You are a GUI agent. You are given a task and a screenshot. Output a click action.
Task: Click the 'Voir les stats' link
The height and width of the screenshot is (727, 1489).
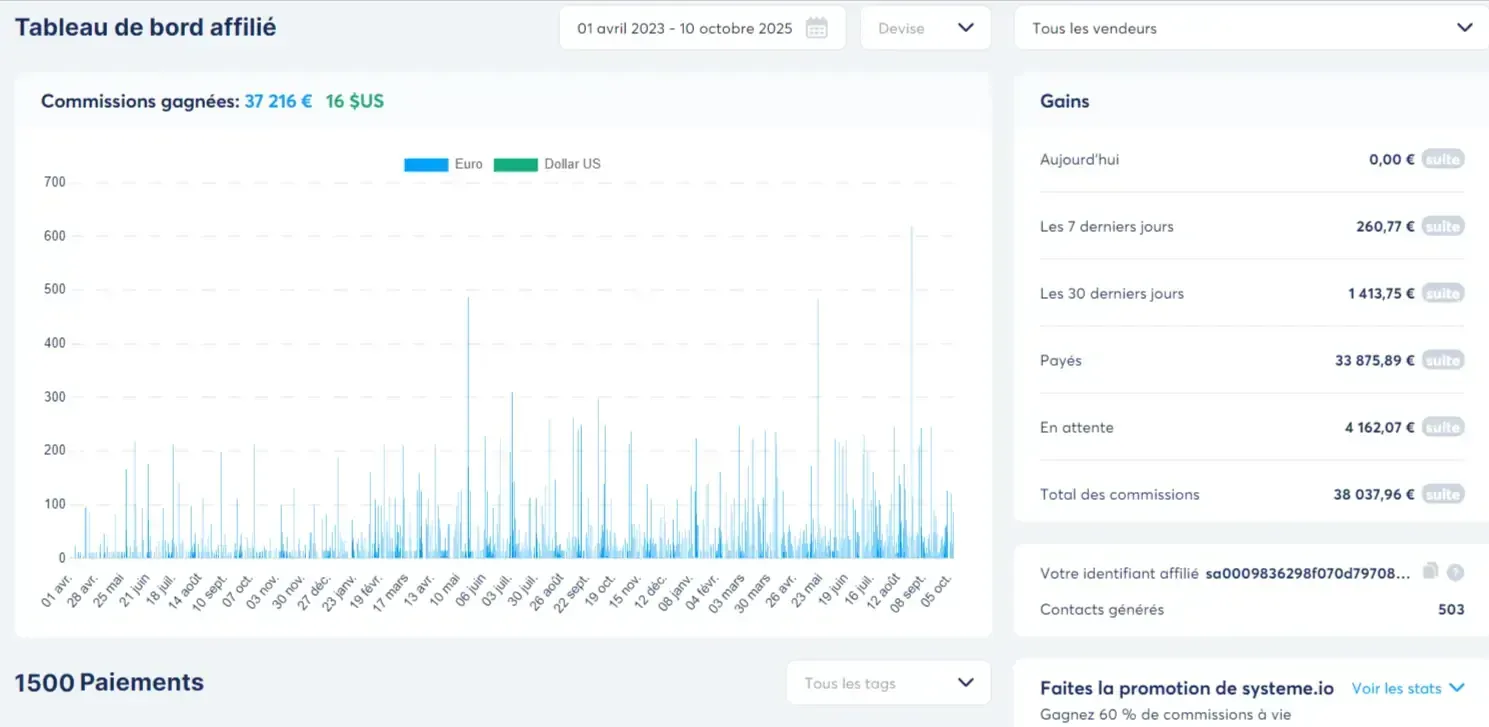(x=1396, y=688)
